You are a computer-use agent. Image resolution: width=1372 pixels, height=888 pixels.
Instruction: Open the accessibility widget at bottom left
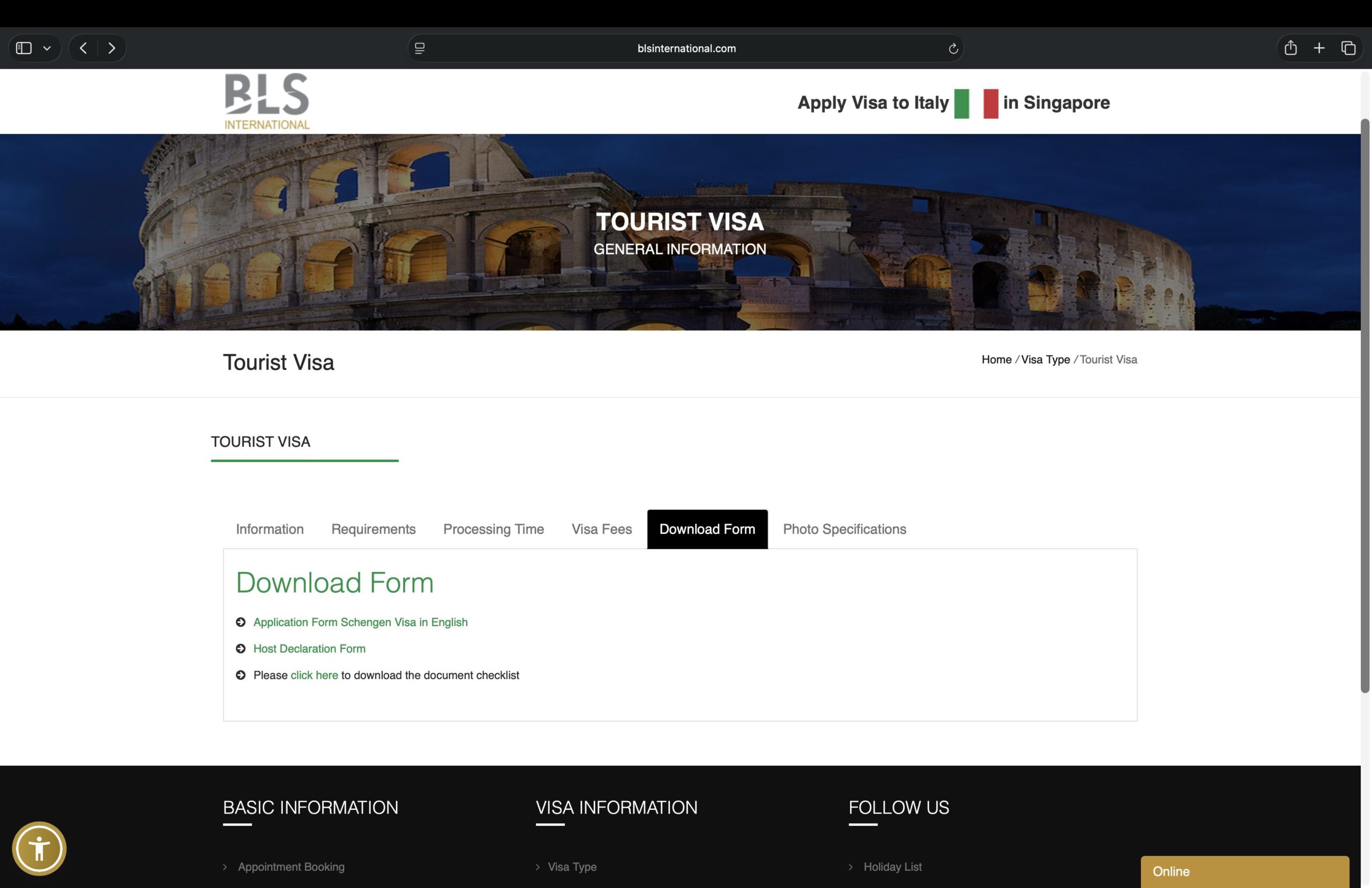coord(40,847)
